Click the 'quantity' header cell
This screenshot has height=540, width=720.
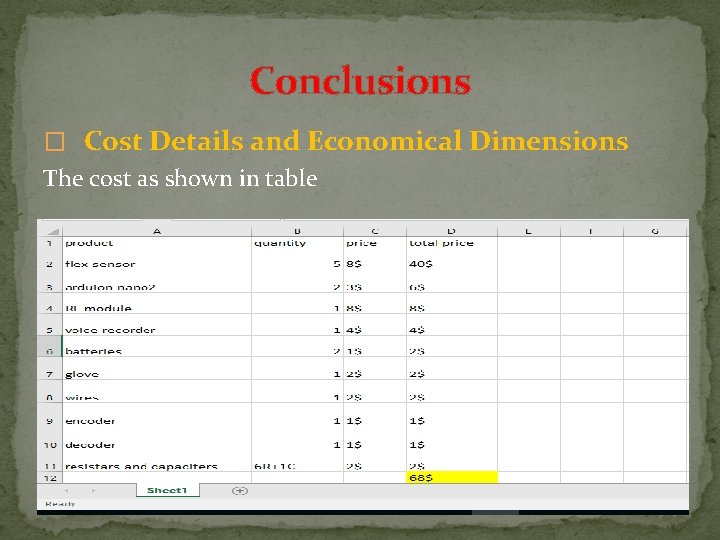297,243
